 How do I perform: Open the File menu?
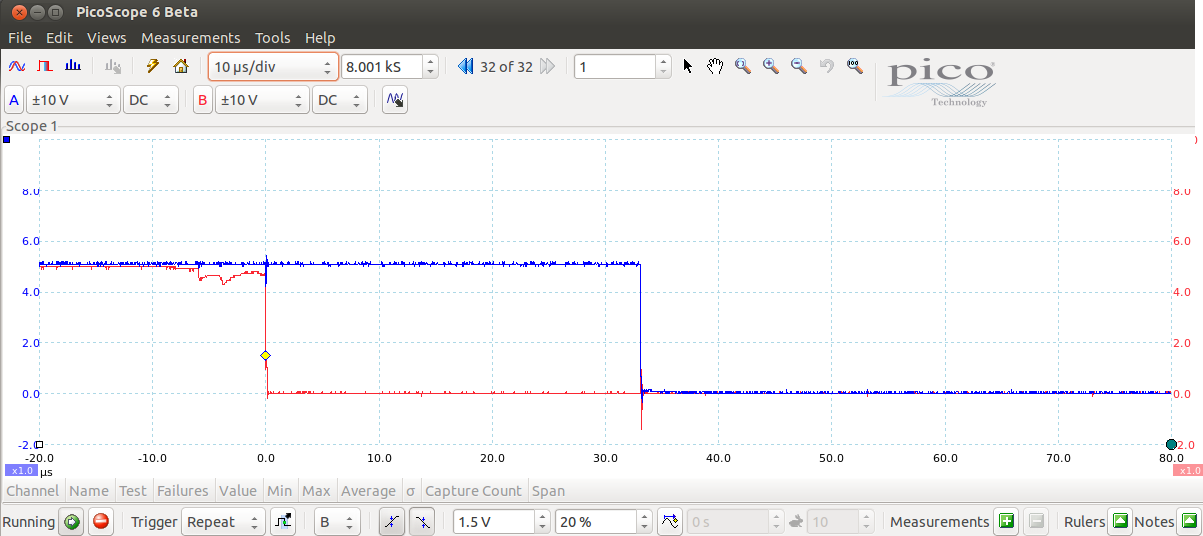click(20, 38)
